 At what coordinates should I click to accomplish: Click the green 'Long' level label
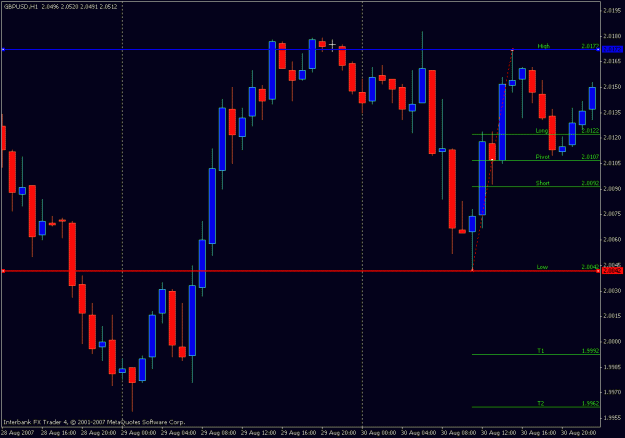542,131
